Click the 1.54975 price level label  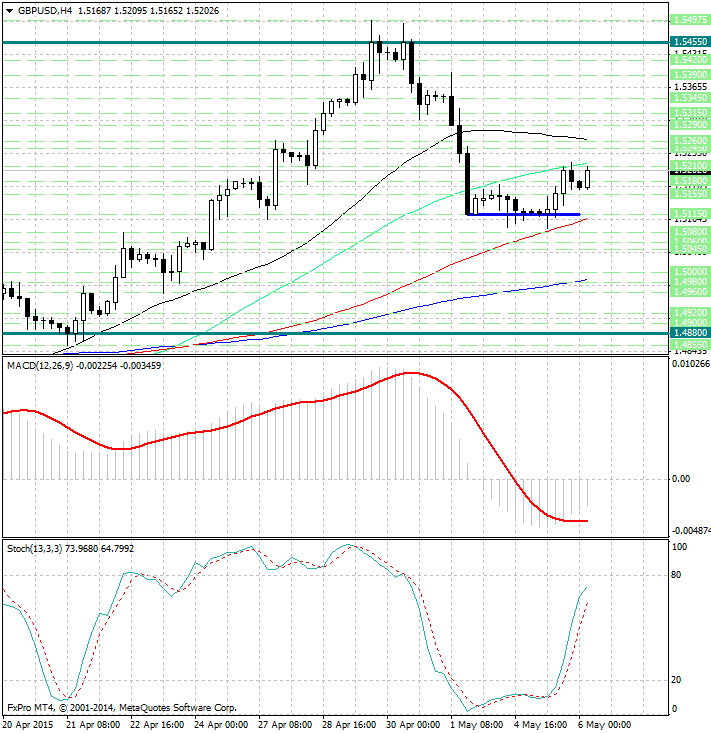click(691, 19)
